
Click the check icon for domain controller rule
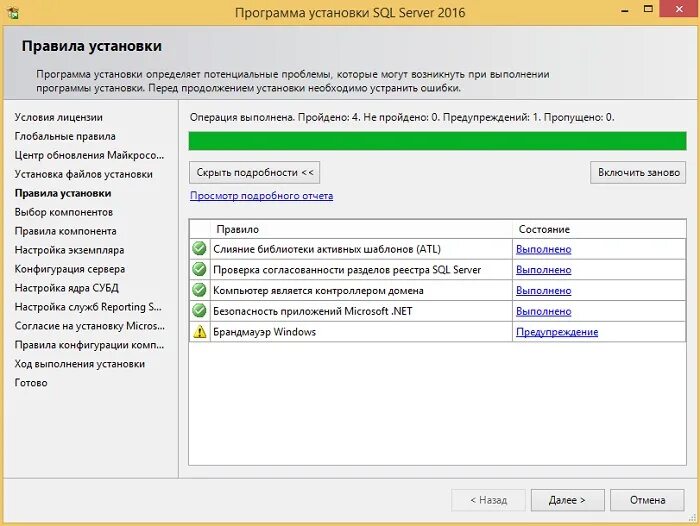pyautogui.click(x=199, y=290)
